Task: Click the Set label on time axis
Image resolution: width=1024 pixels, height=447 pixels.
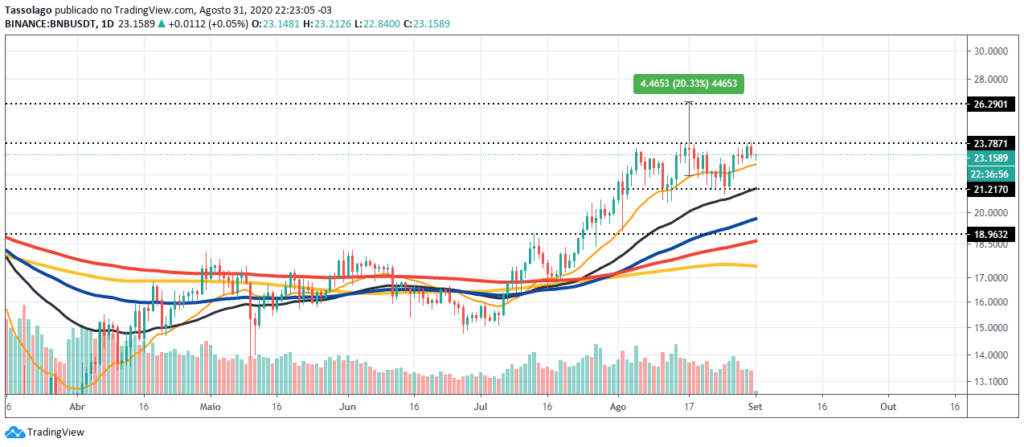Action: pyautogui.click(x=755, y=406)
